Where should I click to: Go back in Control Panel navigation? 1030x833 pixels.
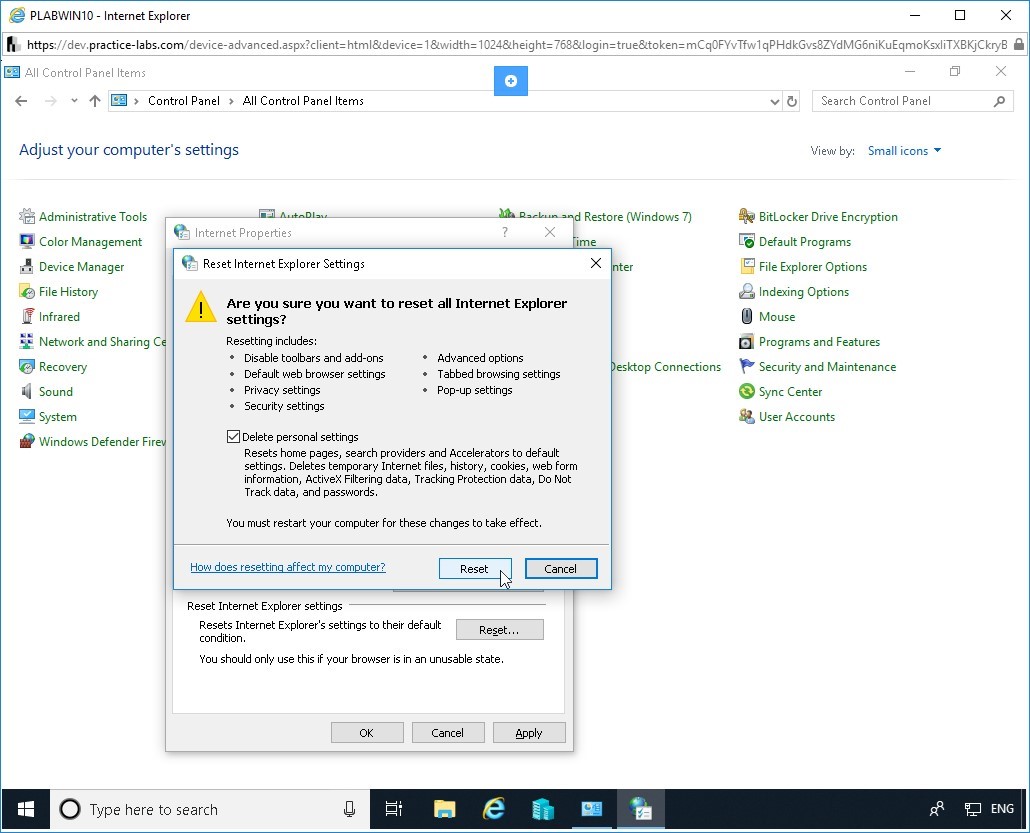click(x=22, y=101)
